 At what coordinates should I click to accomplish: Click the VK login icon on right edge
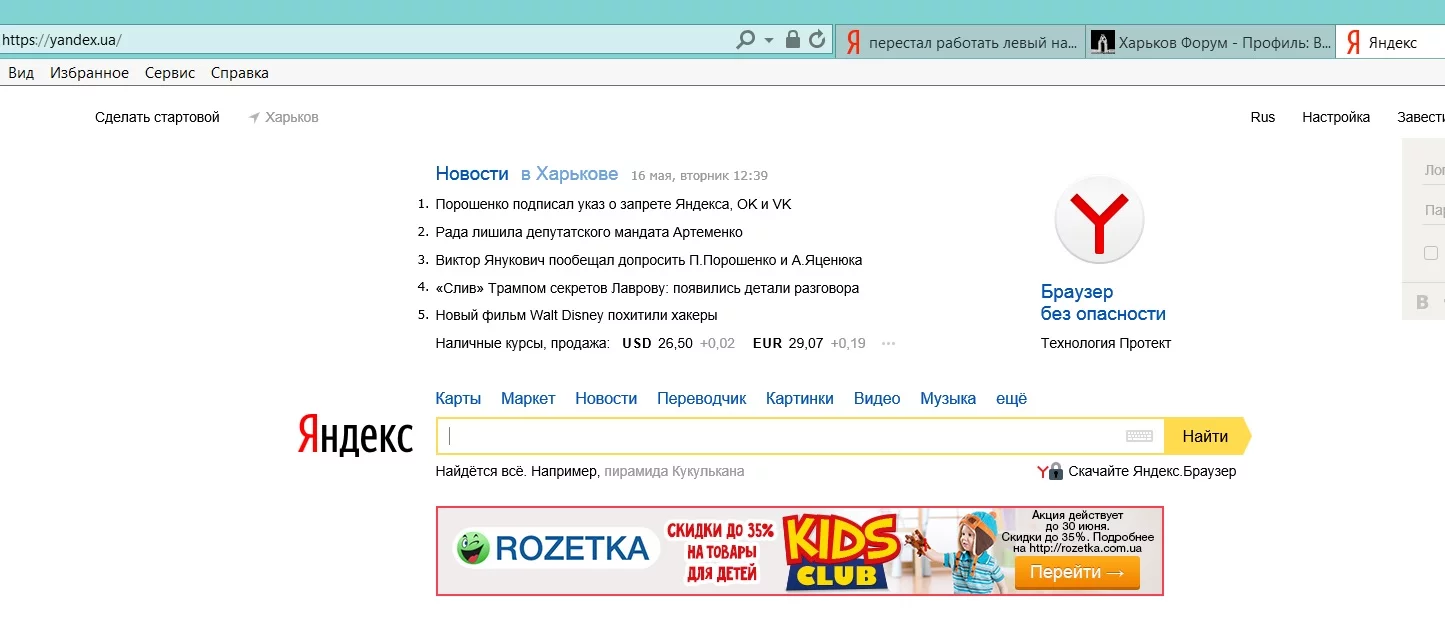[1423, 302]
